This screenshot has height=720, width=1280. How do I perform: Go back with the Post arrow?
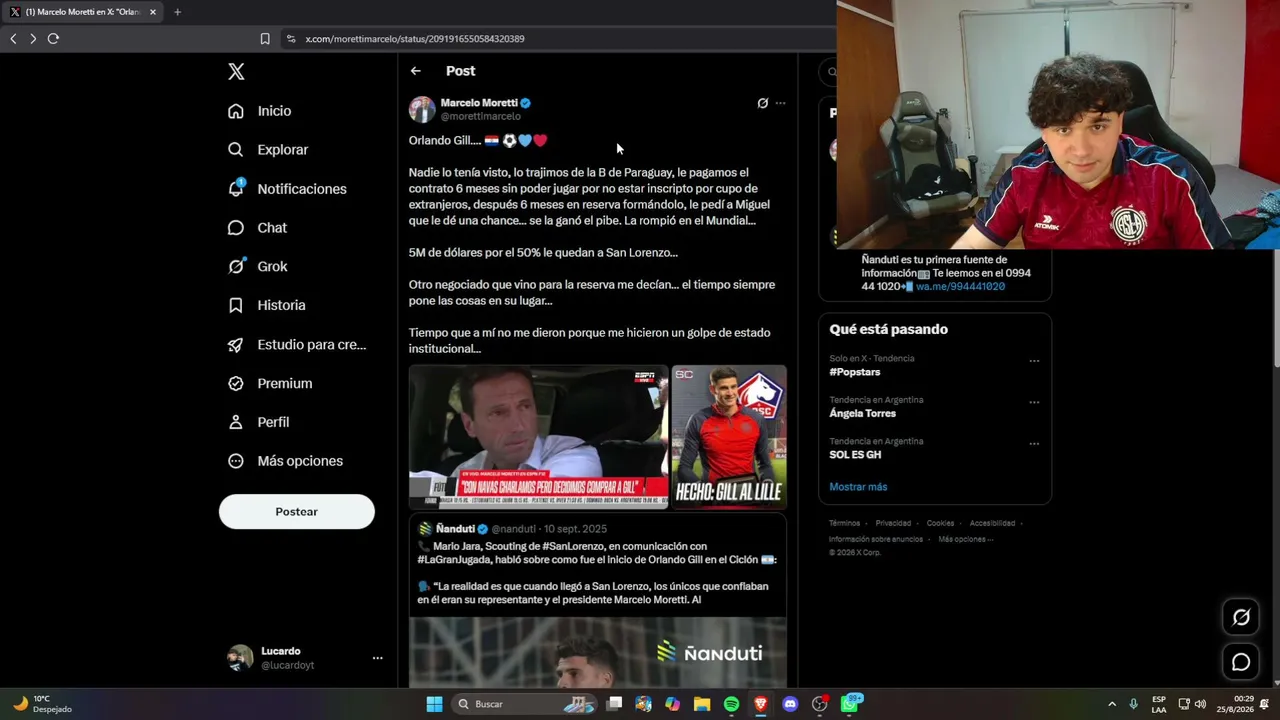click(x=416, y=71)
